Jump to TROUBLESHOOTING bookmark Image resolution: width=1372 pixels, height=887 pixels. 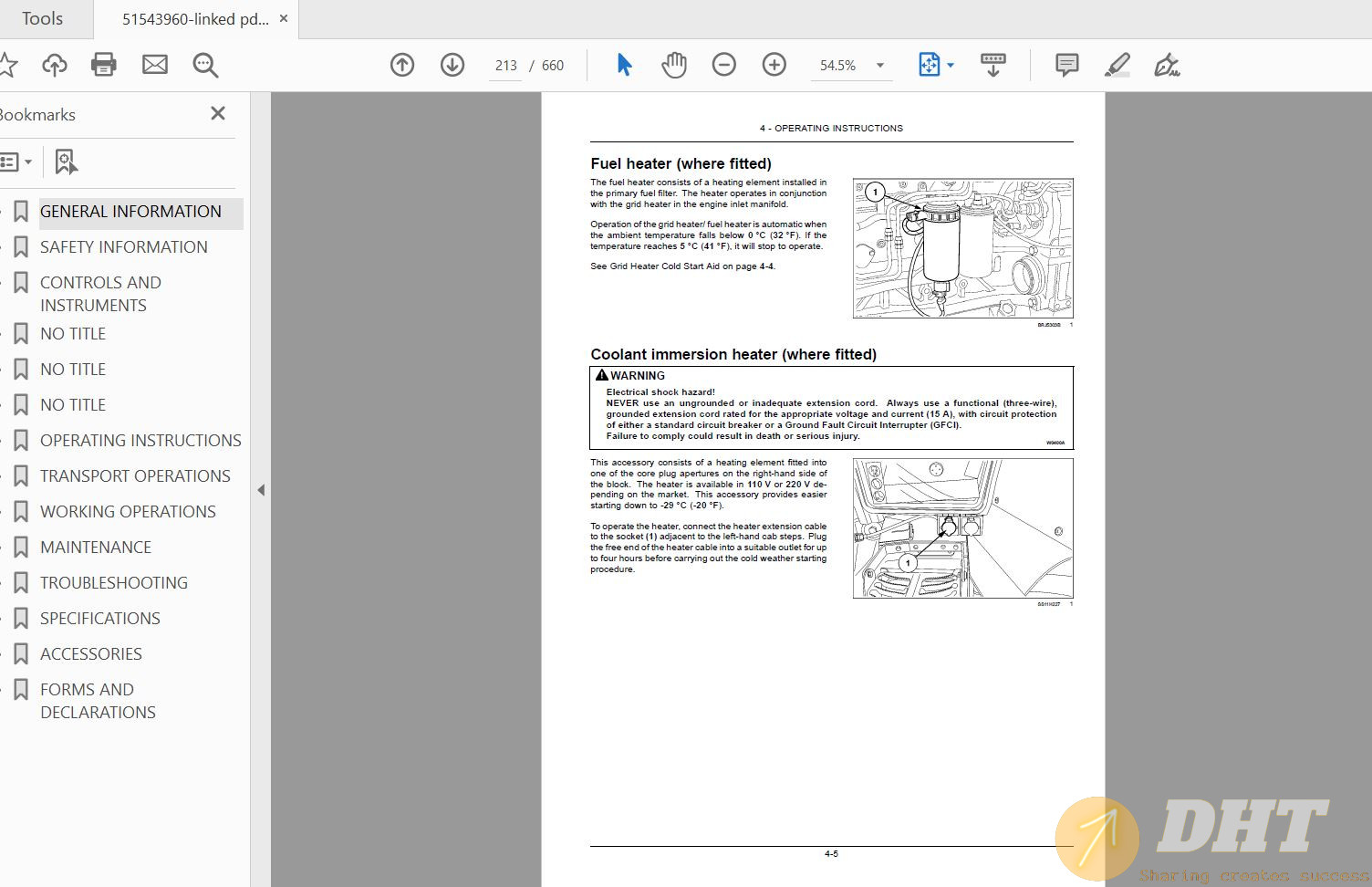pyautogui.click(x=114, y=582)
